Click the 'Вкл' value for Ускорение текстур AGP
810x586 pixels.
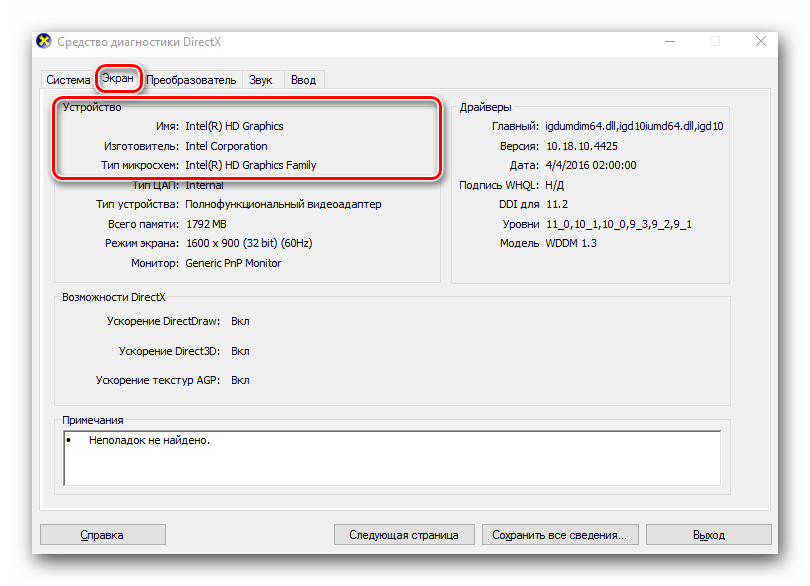(240, 380)
